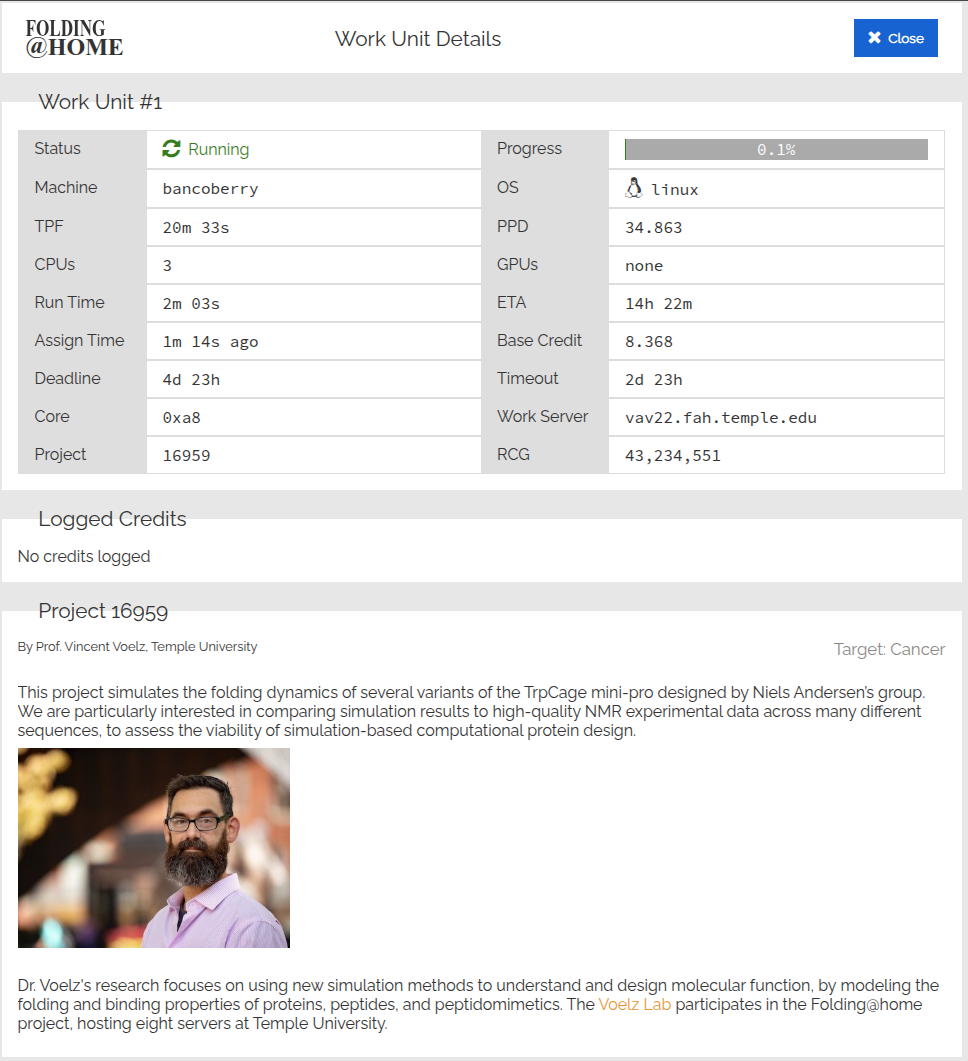Close the Work Unit Details dialog
968x1061 pixels.
coord(895,38)
